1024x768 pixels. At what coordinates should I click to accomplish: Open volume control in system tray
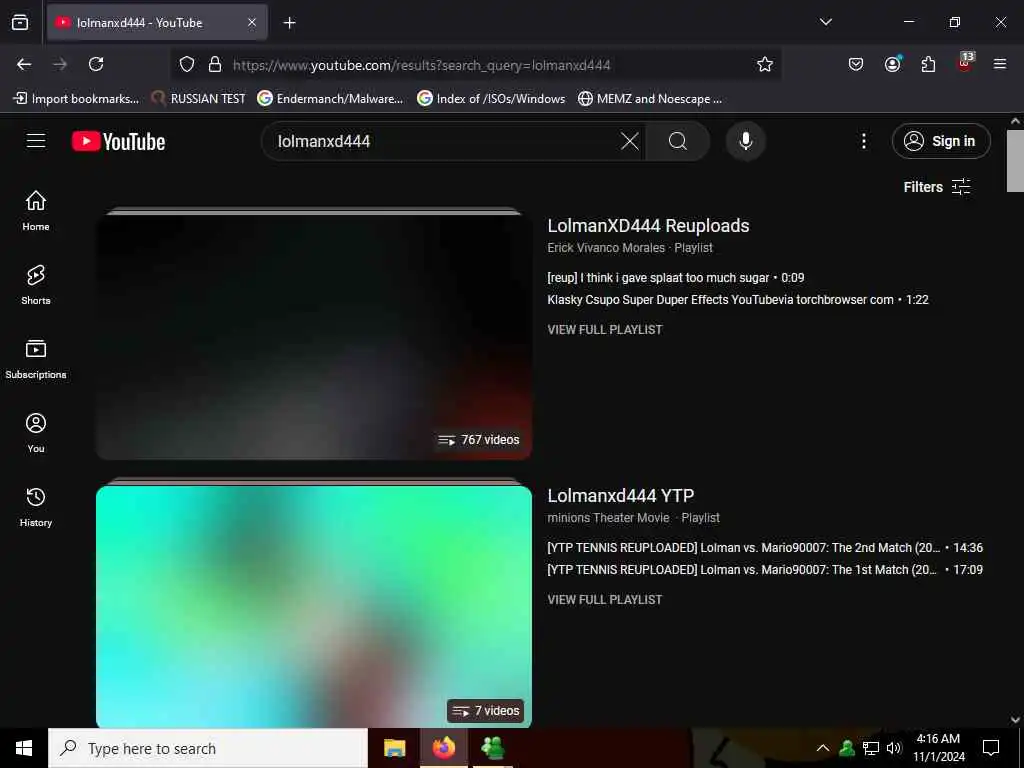click(x=894, y=748)
